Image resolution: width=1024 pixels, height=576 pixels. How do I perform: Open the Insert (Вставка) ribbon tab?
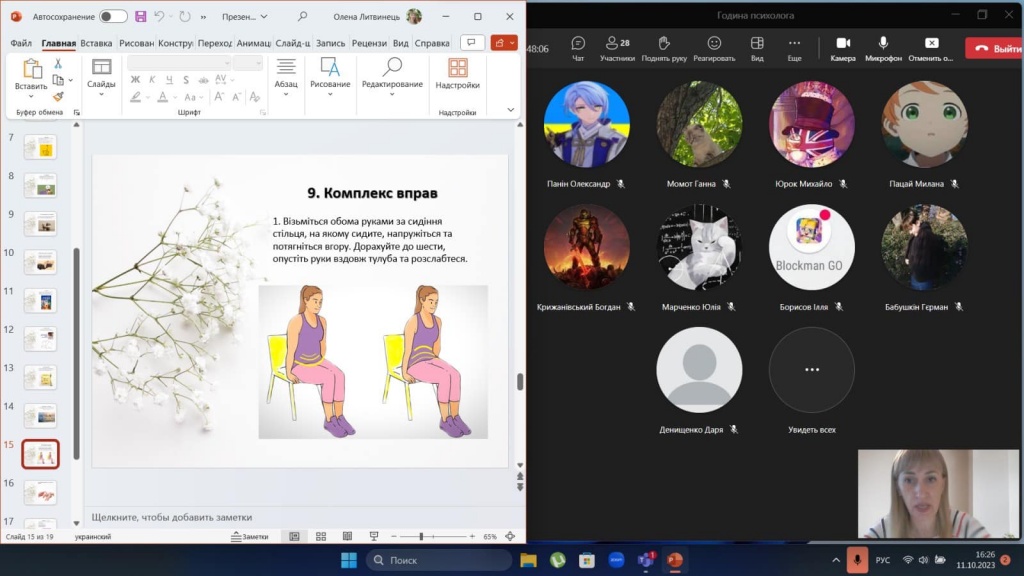(96, 43)
